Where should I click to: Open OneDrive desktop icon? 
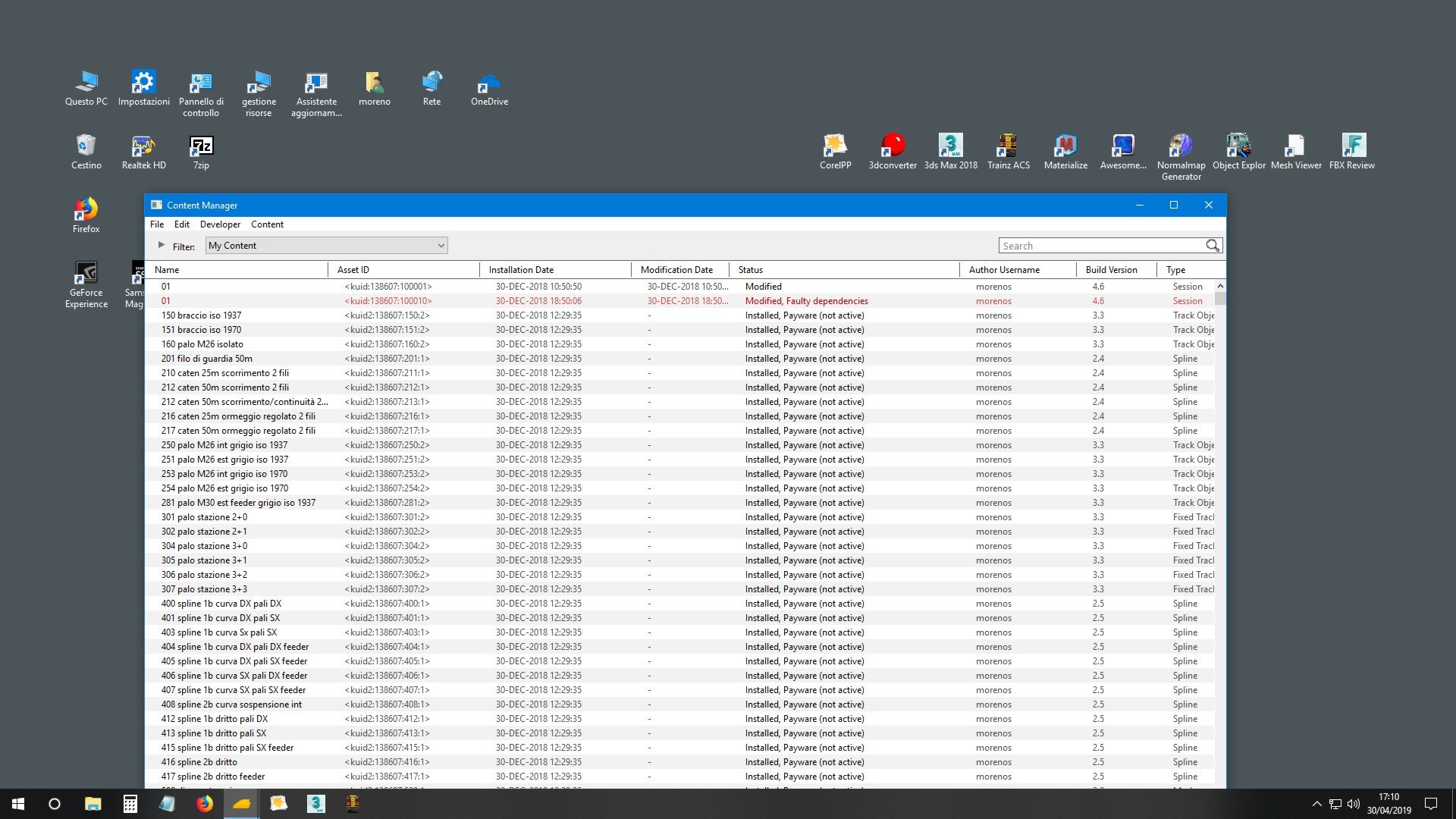point(489,89)
